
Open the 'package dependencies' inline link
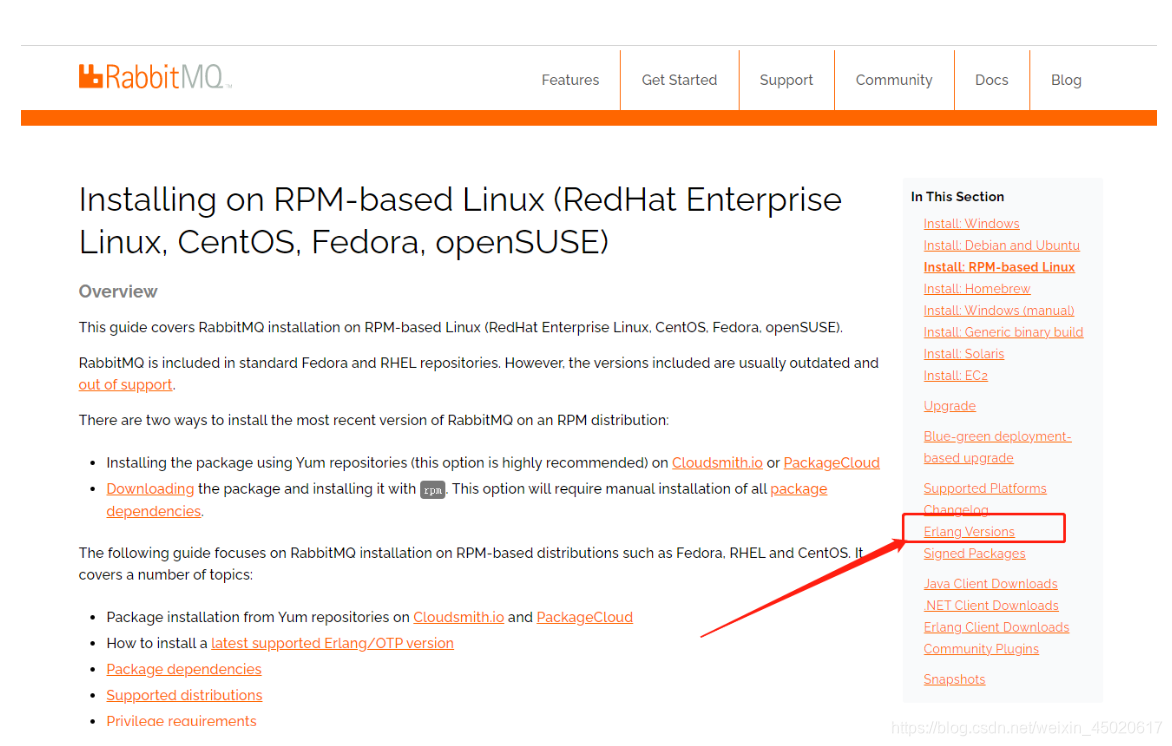(x=798, y=489)
